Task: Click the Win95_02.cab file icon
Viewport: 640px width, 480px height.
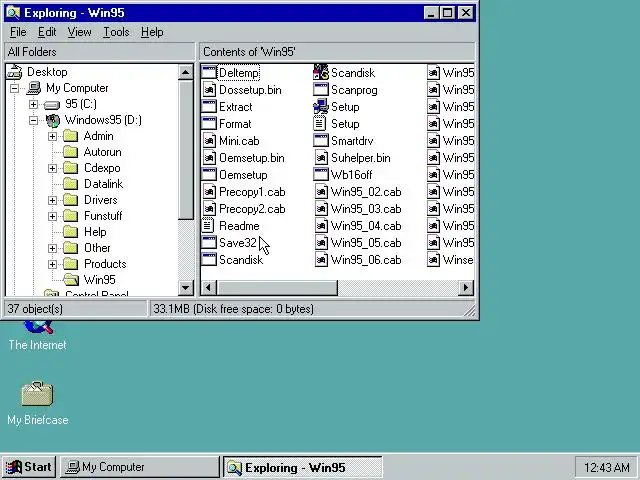Action: click(321, 192)
